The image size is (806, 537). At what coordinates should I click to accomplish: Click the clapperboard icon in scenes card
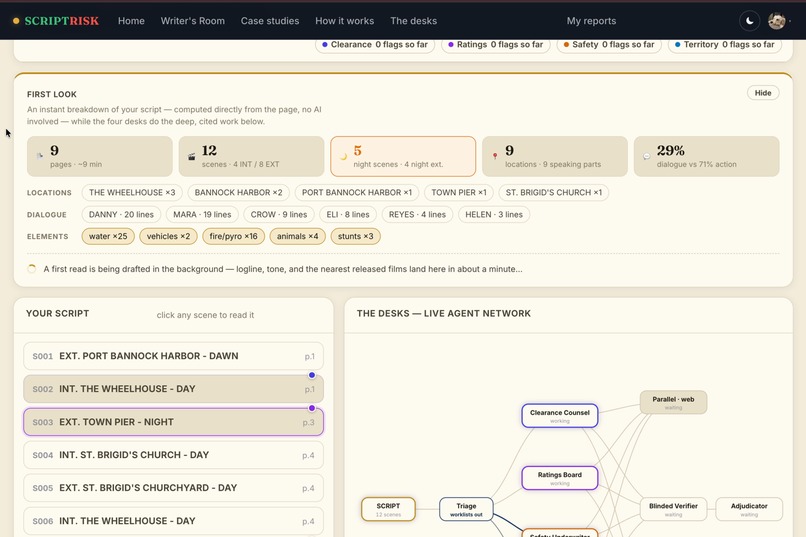click(191, 156)
